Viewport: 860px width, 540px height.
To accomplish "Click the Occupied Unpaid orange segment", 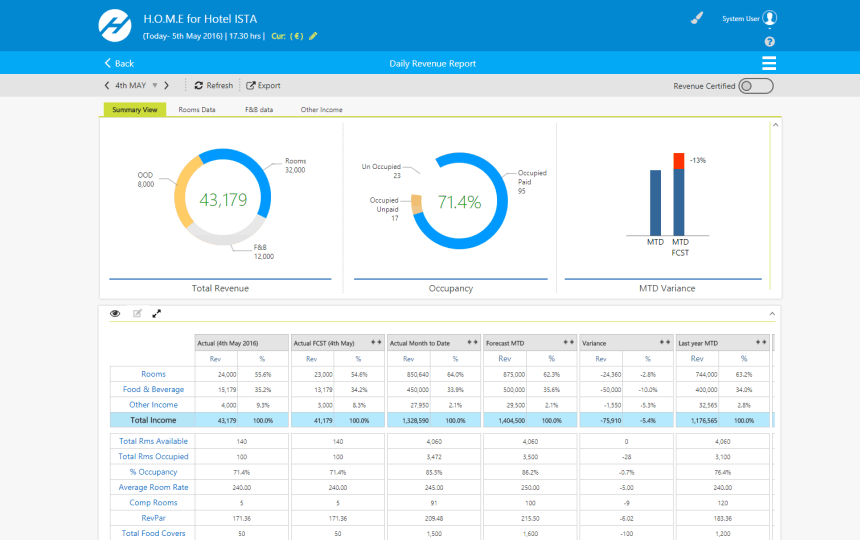I will pyautogui.click(x=417, y=204).
